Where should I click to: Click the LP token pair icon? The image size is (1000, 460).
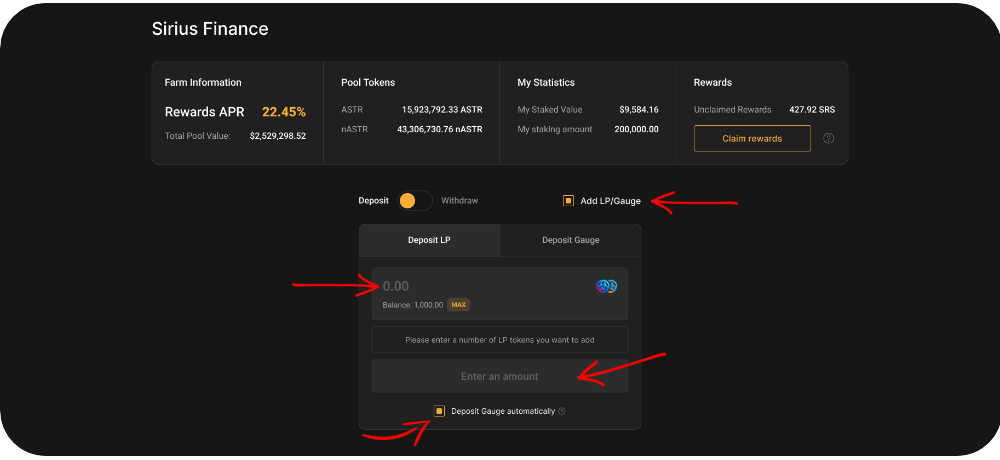pyautogui.click(x=607, y=286)
